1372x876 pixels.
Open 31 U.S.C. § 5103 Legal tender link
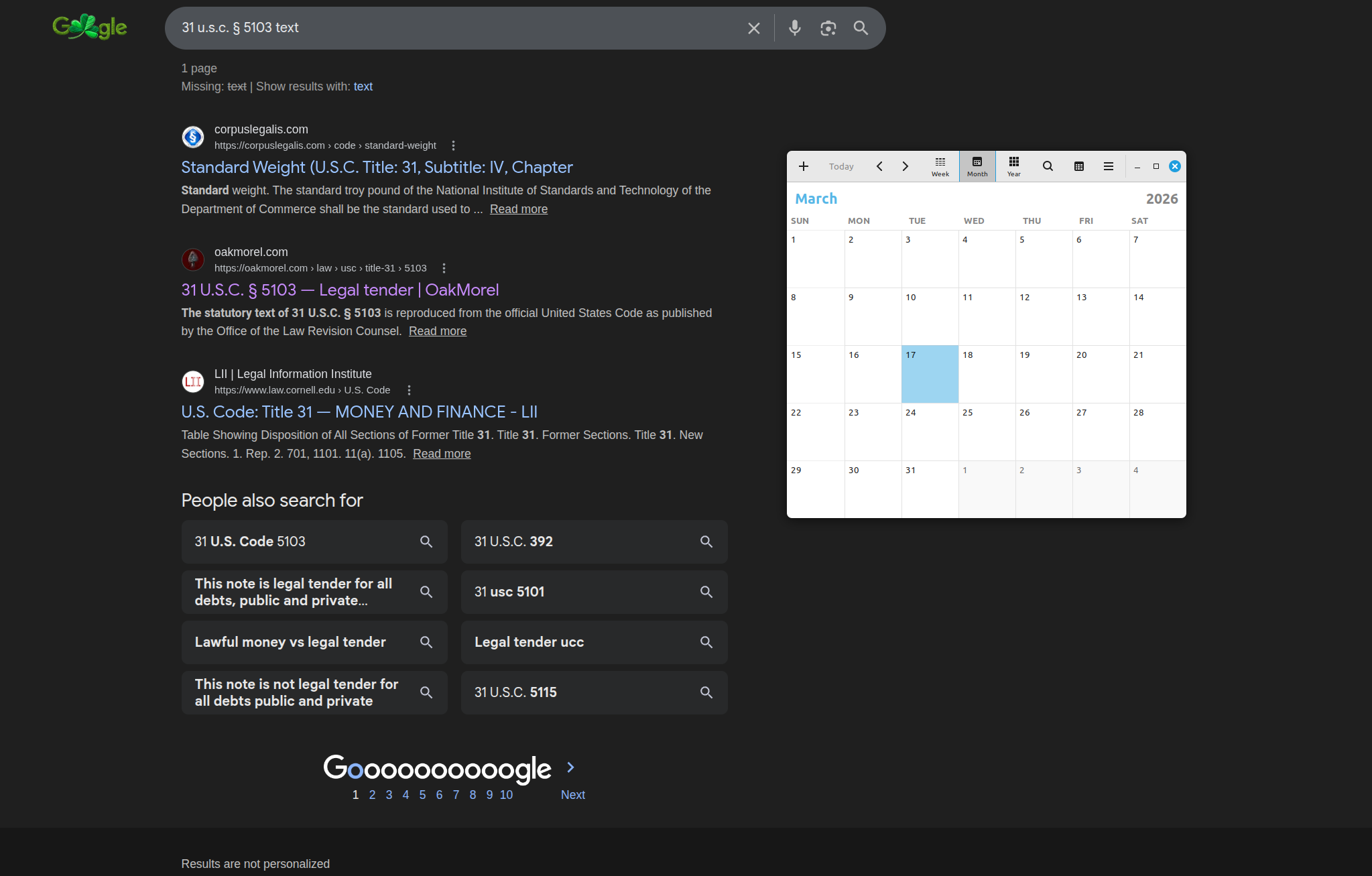340,290
